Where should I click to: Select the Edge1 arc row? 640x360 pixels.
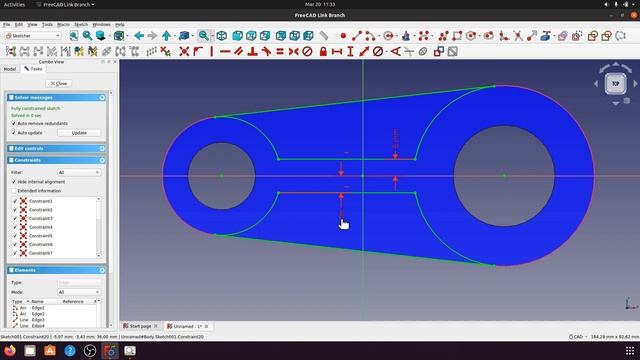pyautogui.click(x=55, y=308)
